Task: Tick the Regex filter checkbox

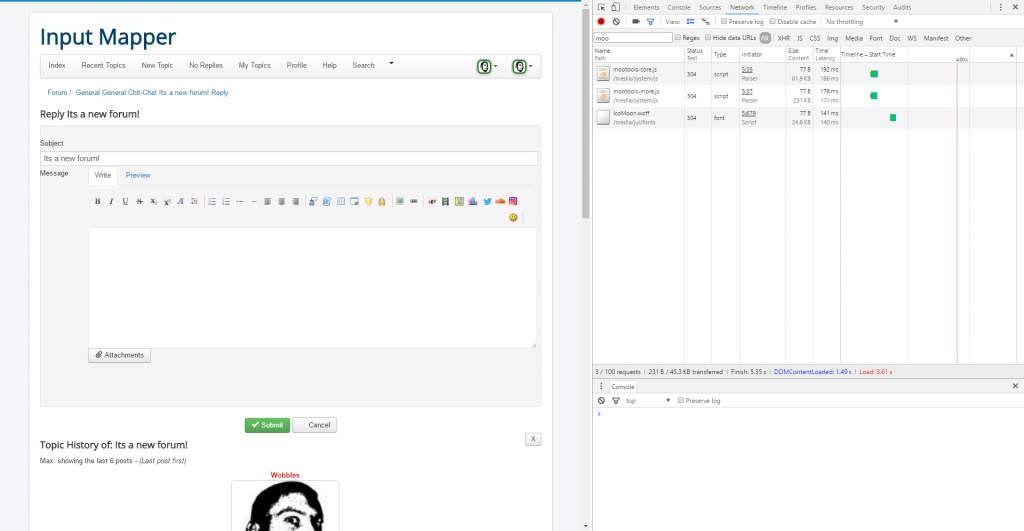Action: coord(678,38)
